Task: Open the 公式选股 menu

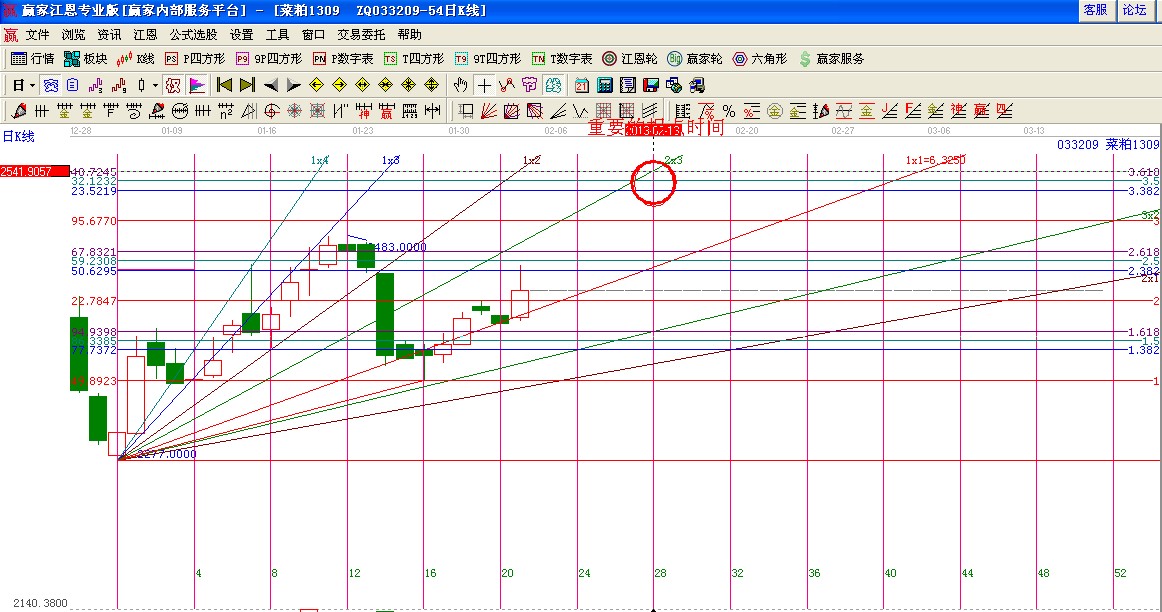Action: pos(193,34)
